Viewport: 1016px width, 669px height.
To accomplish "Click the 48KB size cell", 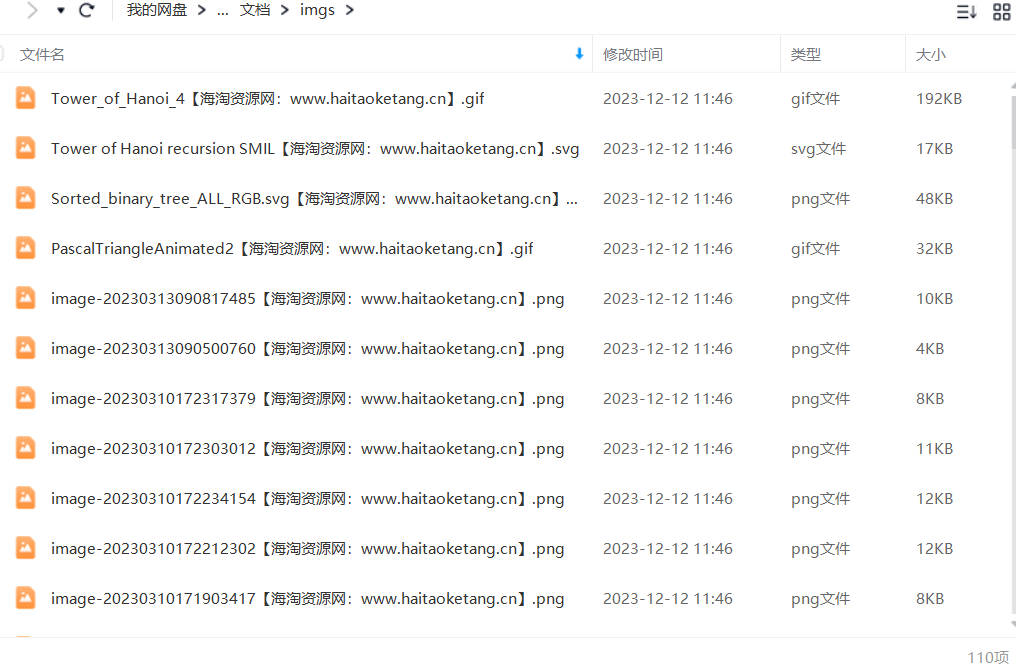I will [934, 198].
